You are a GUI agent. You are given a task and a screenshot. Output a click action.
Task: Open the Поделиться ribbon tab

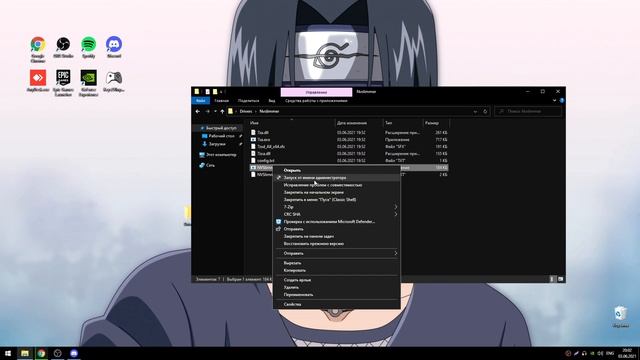click(x=248, y=101)
